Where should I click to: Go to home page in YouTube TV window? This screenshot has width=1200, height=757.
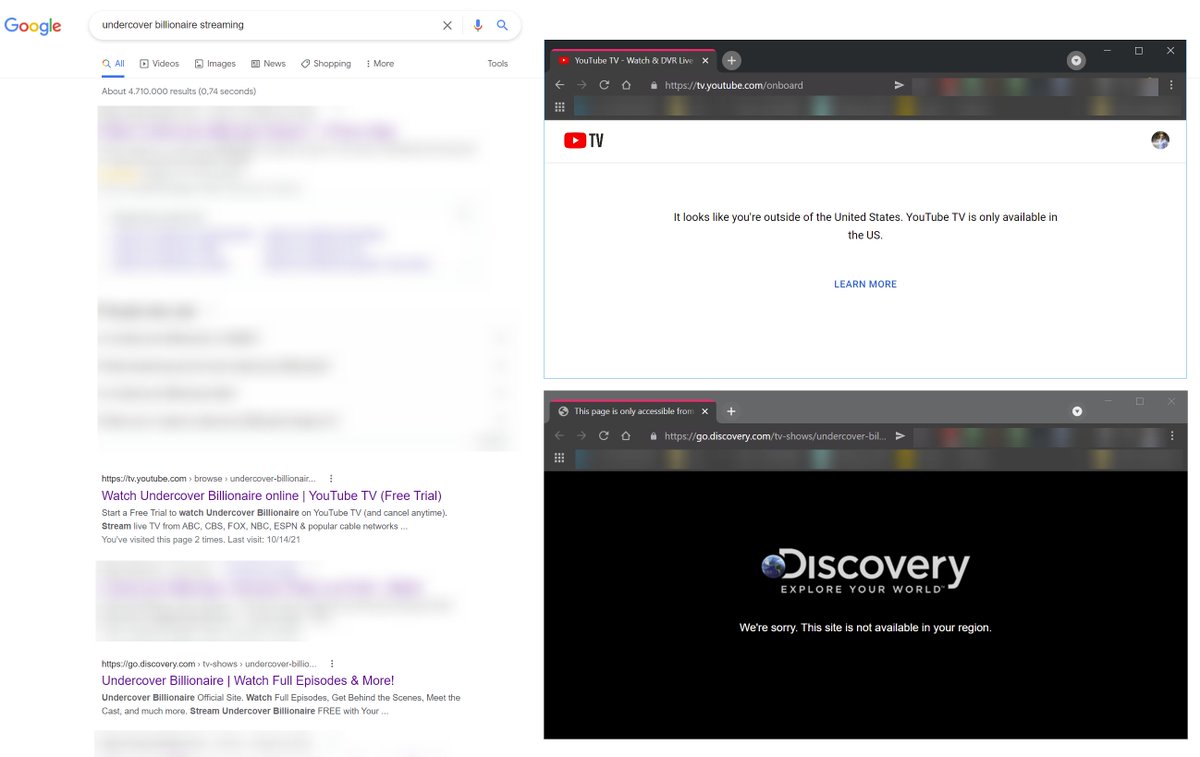coord(626,85)
